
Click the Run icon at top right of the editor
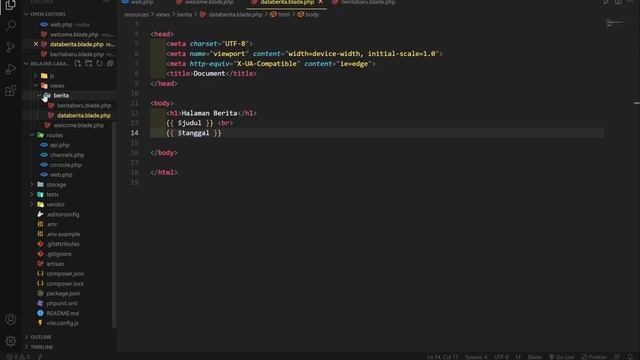pos(606,2)
